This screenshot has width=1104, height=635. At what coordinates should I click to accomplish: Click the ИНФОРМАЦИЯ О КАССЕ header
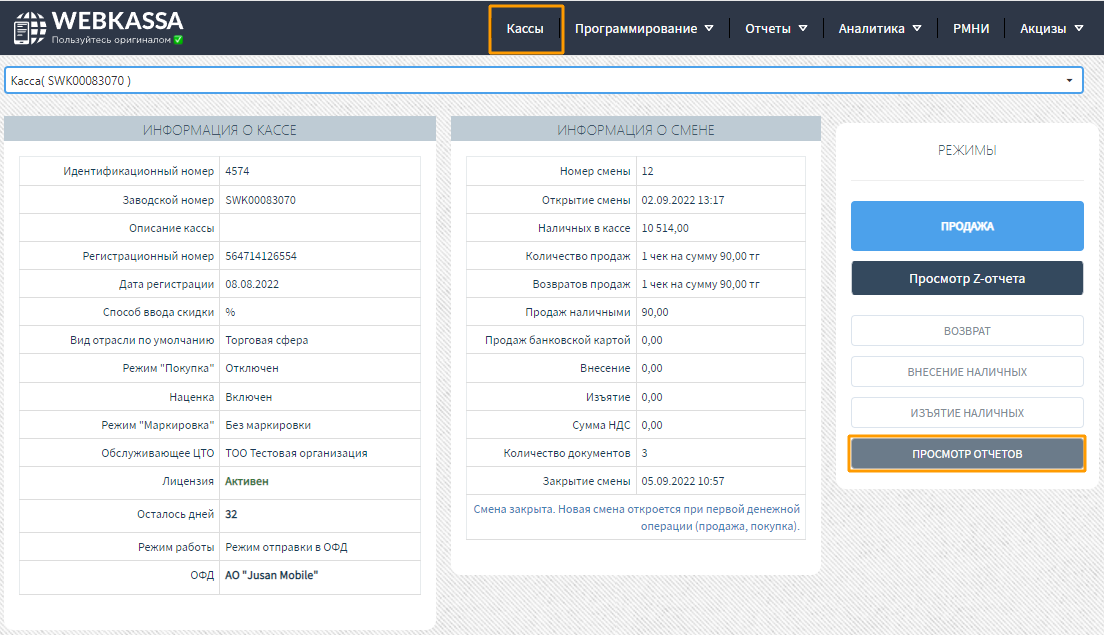[x=220, y=130]
